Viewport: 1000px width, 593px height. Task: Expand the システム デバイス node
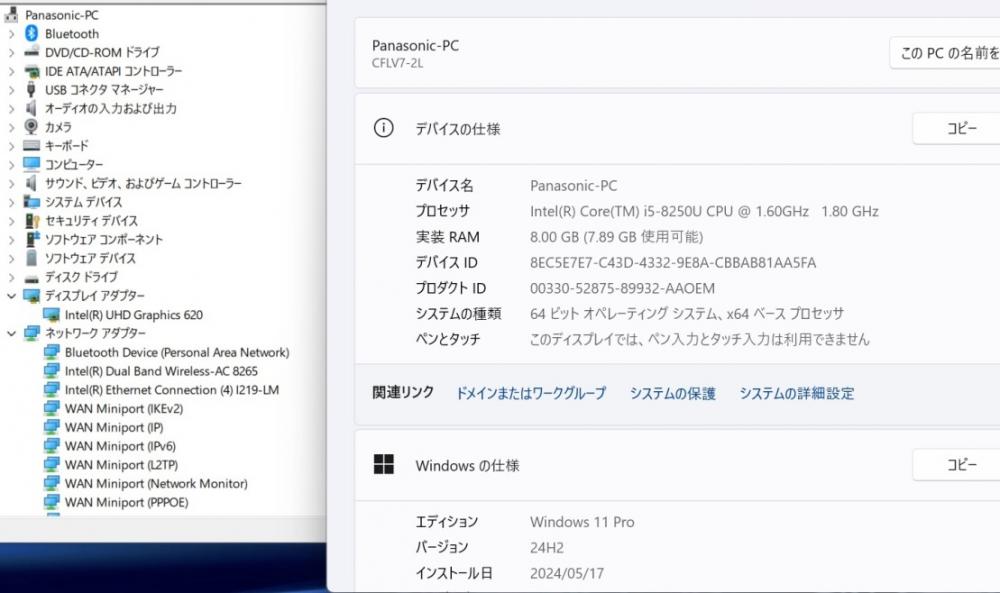11,202
